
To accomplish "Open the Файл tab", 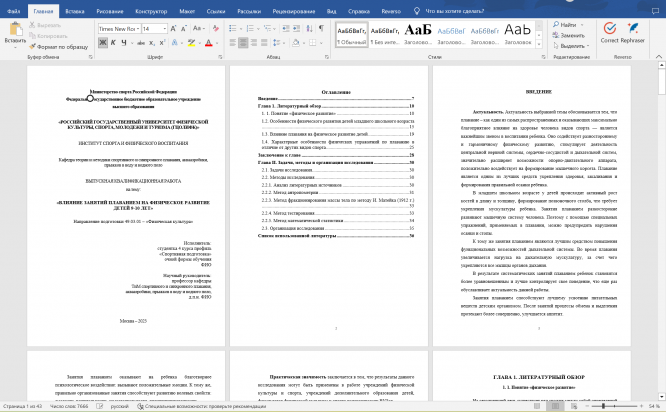I will [x=14, y=11].
